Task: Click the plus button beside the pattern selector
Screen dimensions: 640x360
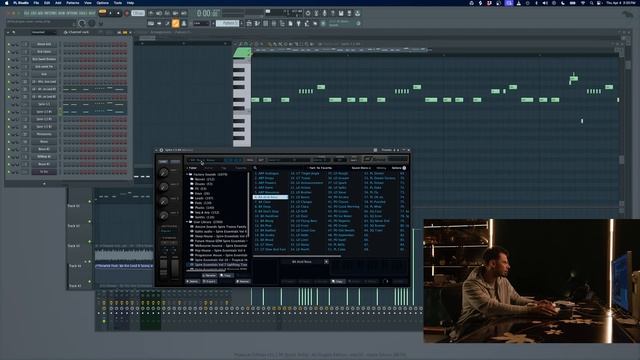Action: (242, 24)
